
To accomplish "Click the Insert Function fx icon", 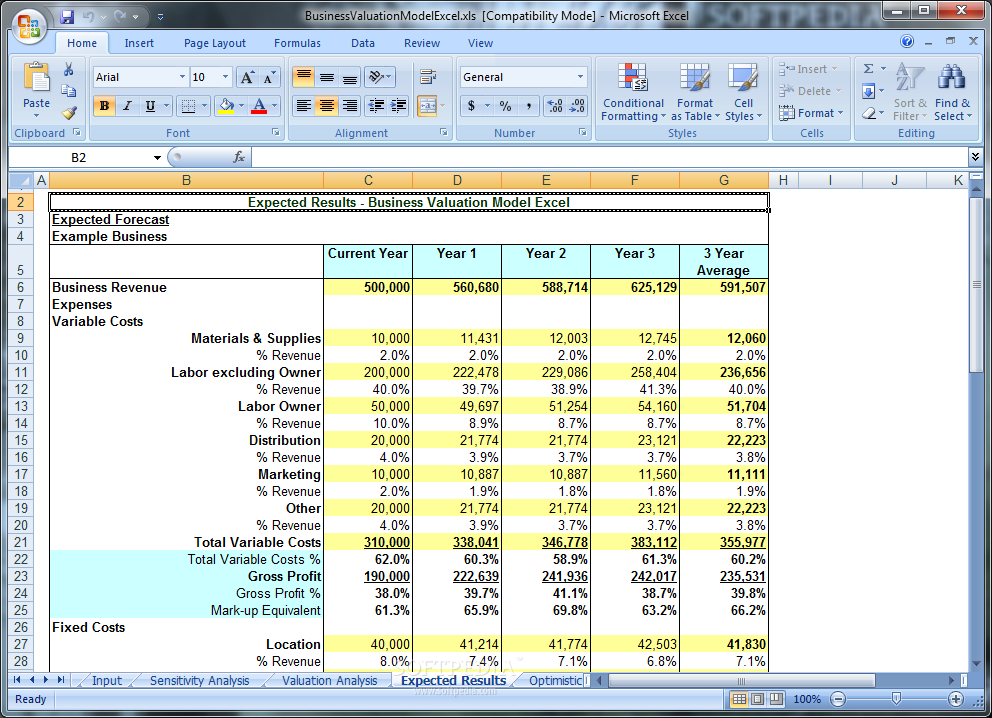I will (239, 158).
